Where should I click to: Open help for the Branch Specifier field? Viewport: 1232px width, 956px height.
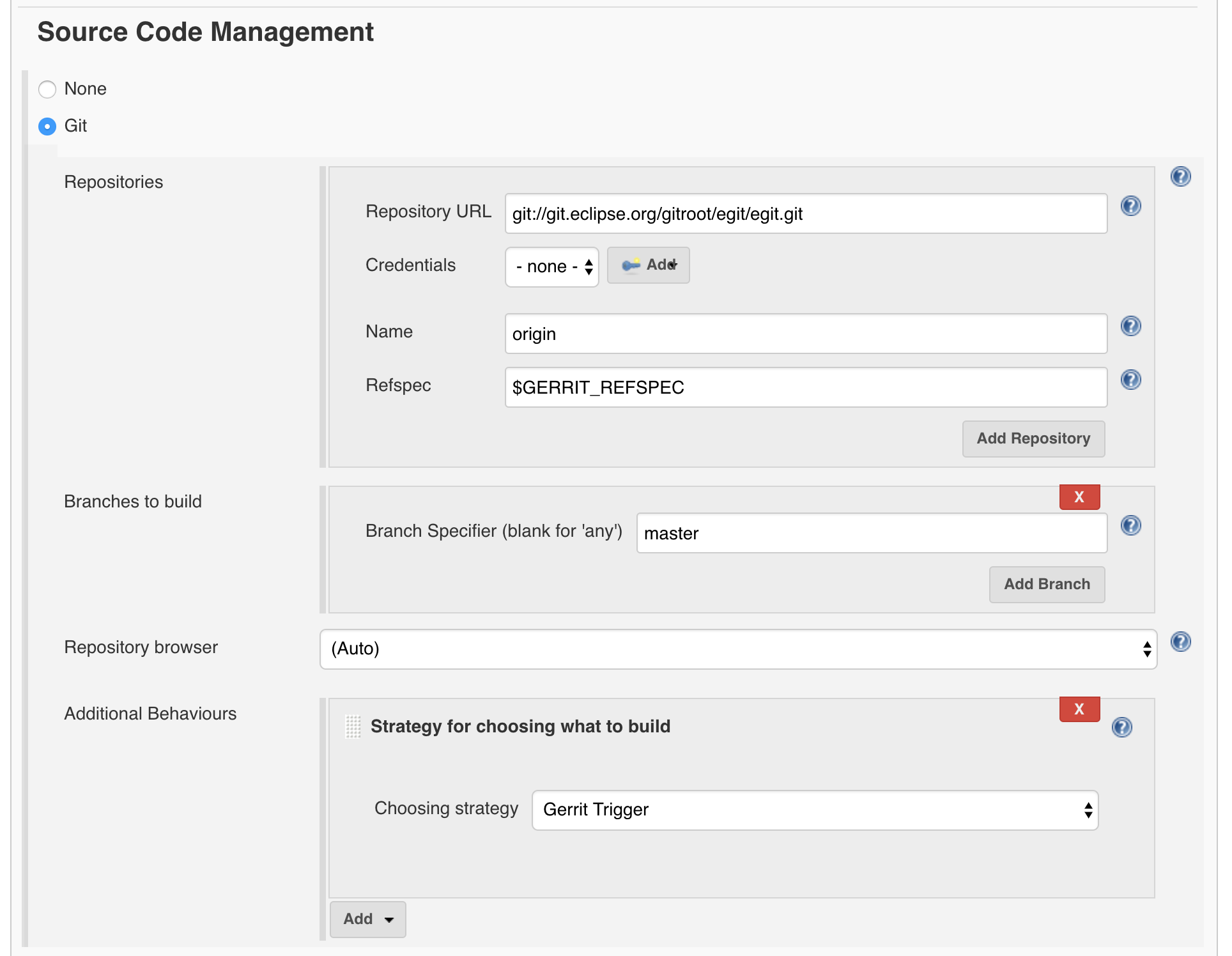point(1130,525)
